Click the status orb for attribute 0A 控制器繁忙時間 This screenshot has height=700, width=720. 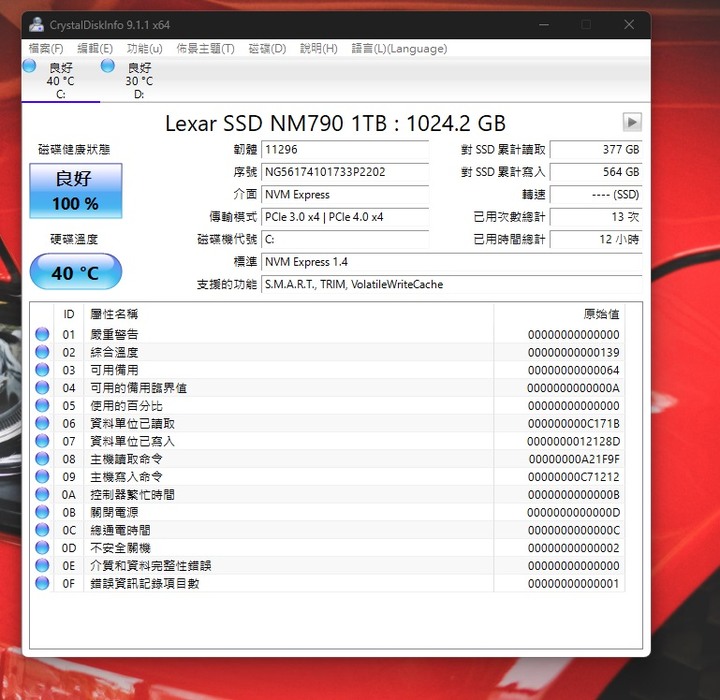[42, 494]
